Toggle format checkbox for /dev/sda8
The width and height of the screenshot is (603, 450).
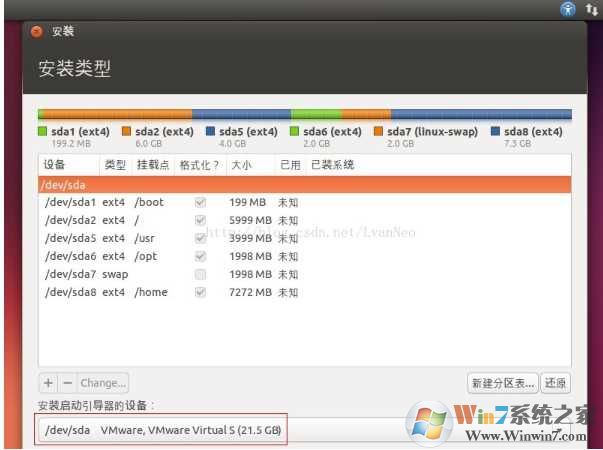(200, 292)
